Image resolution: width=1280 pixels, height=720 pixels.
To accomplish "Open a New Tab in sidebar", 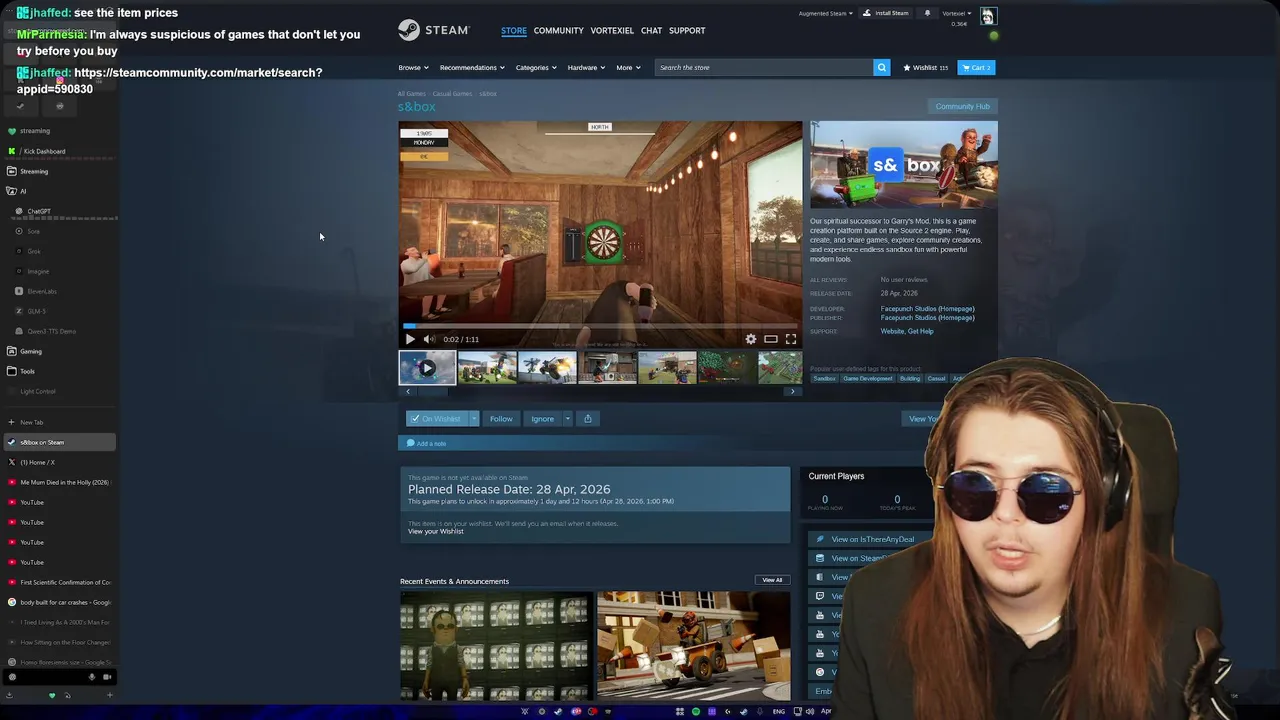I will tap(59, 422).
